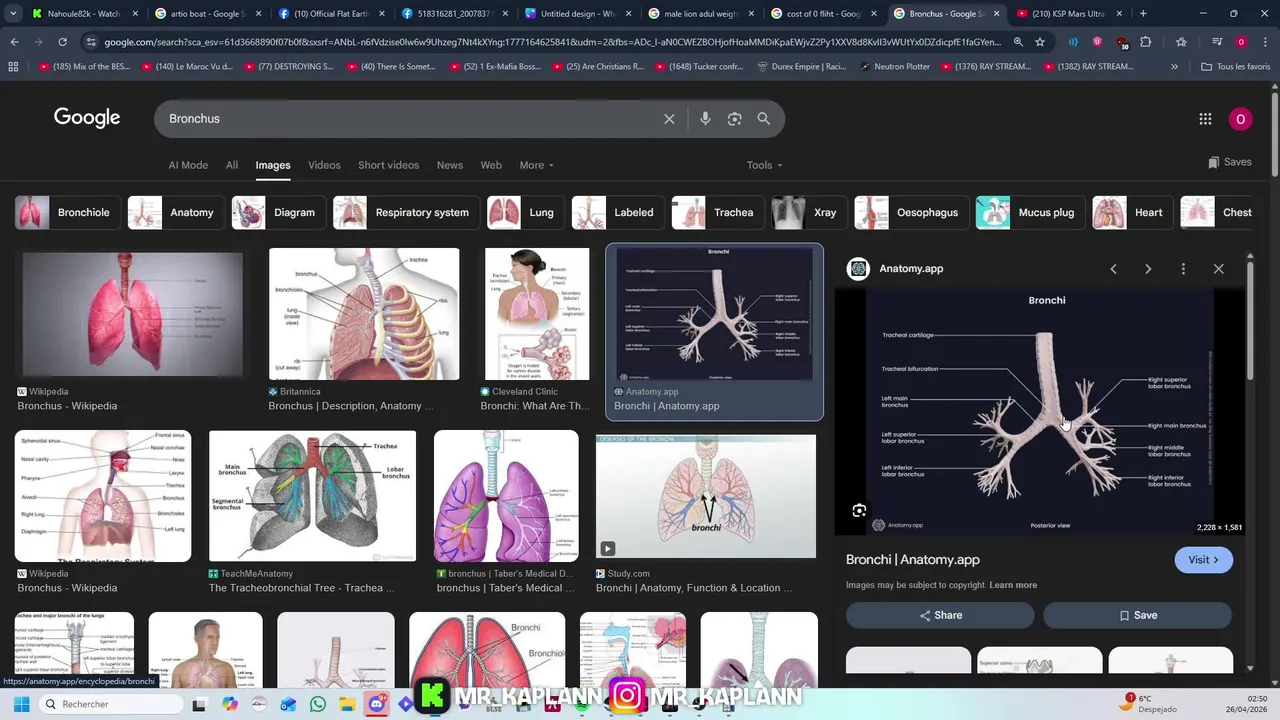The width and height of the screenshot is (1280, 720).
Task: Open Discord from the taskbar
Action: [376, 704]
